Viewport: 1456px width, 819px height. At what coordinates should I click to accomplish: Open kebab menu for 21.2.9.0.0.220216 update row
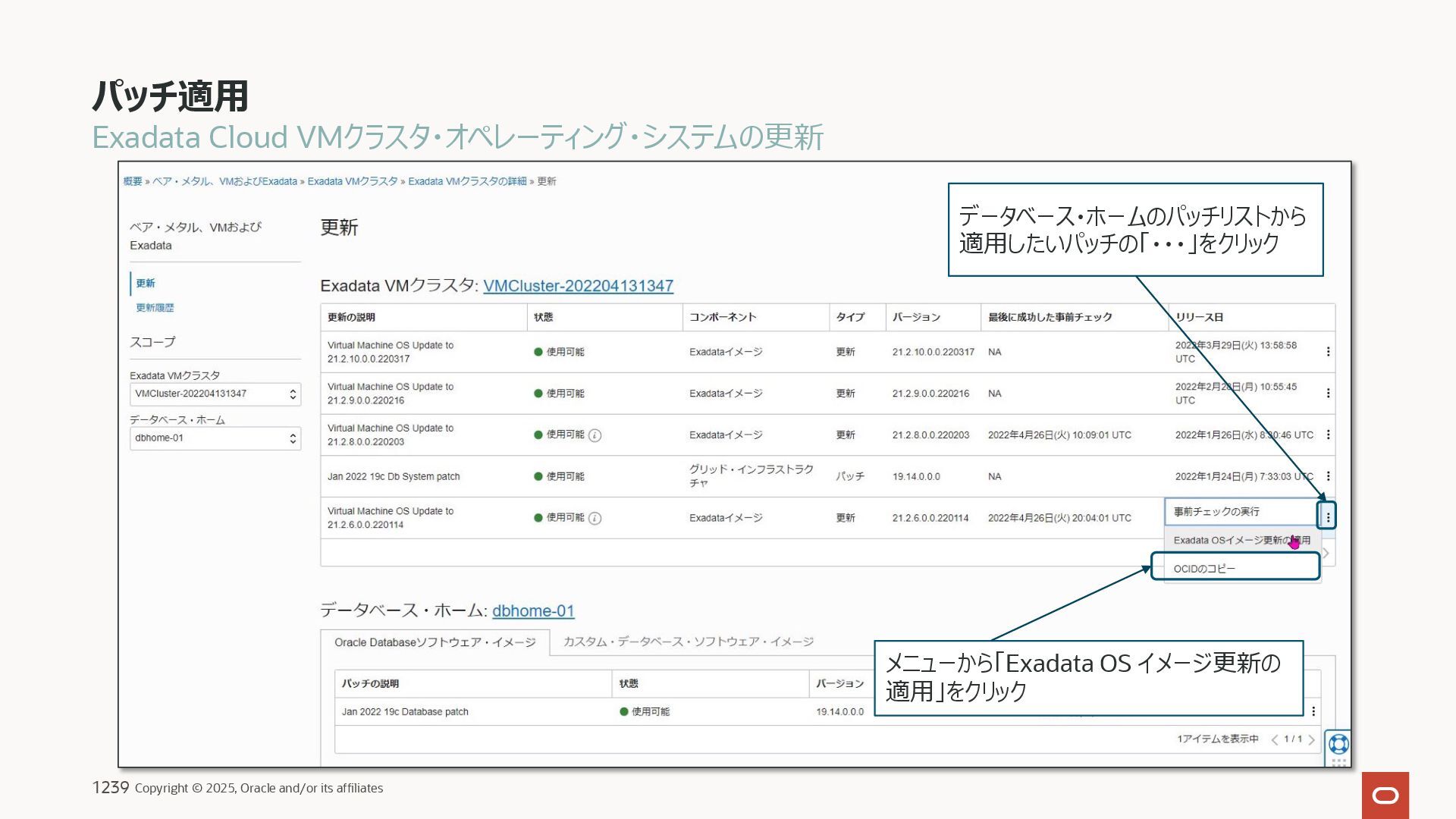tap(1328, 394)
